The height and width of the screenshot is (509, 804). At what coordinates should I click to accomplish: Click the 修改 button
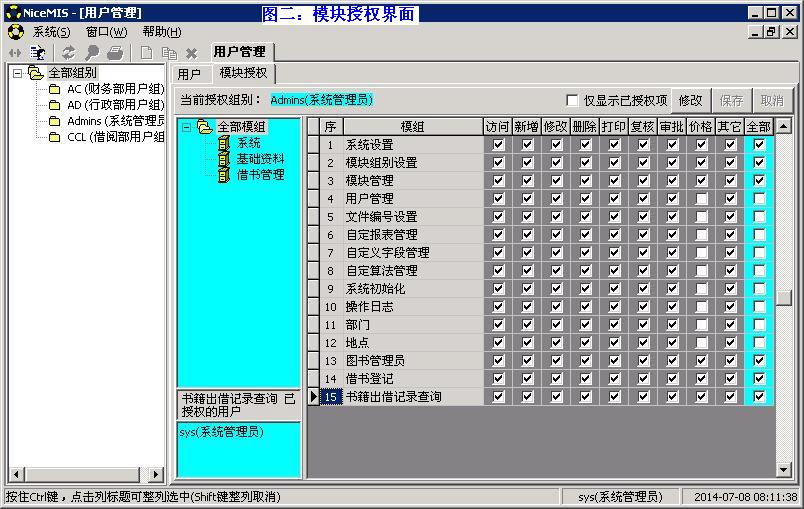691,100
